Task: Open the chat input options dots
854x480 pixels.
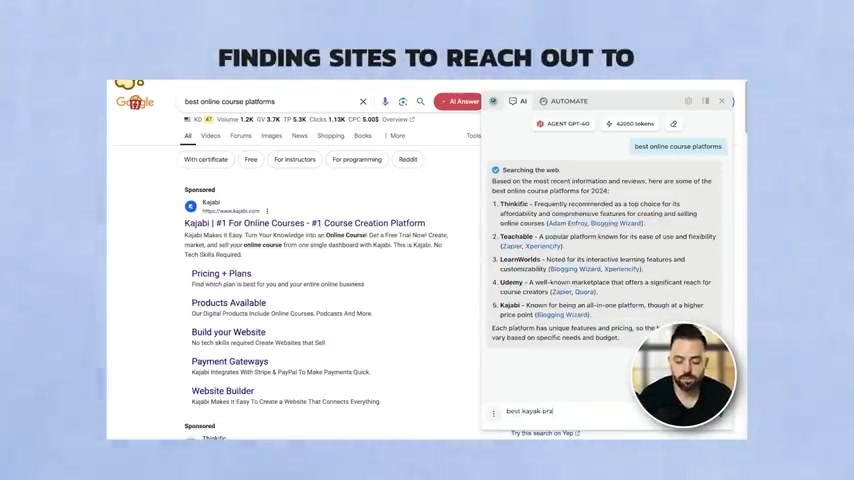Action: 494,414
